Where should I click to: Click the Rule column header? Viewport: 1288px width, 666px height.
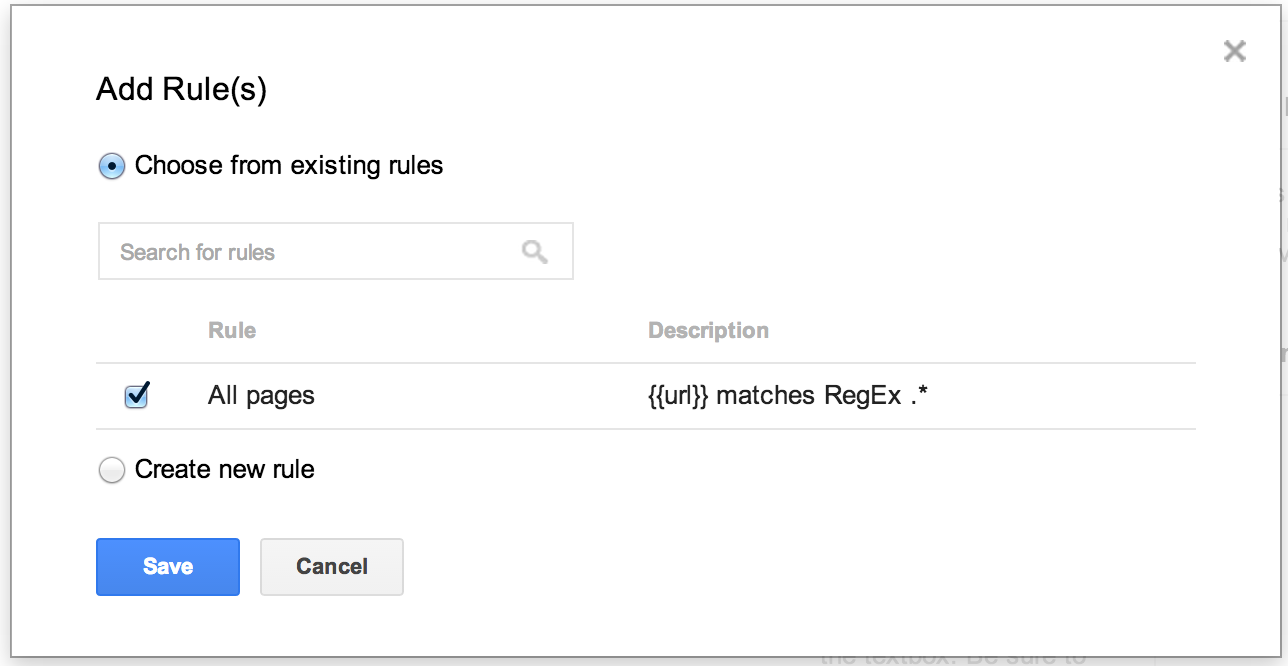tap(232, 331)
